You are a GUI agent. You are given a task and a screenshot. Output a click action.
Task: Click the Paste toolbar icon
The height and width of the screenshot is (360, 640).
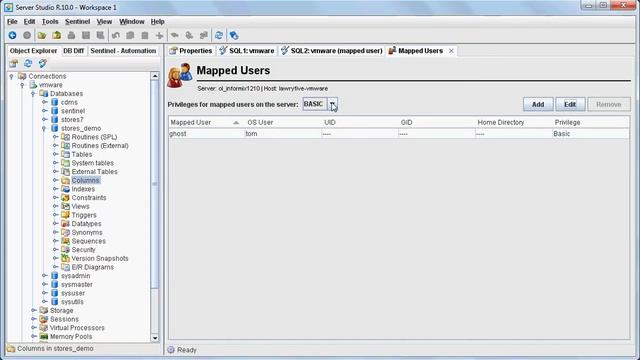click(x=144, y=36)
